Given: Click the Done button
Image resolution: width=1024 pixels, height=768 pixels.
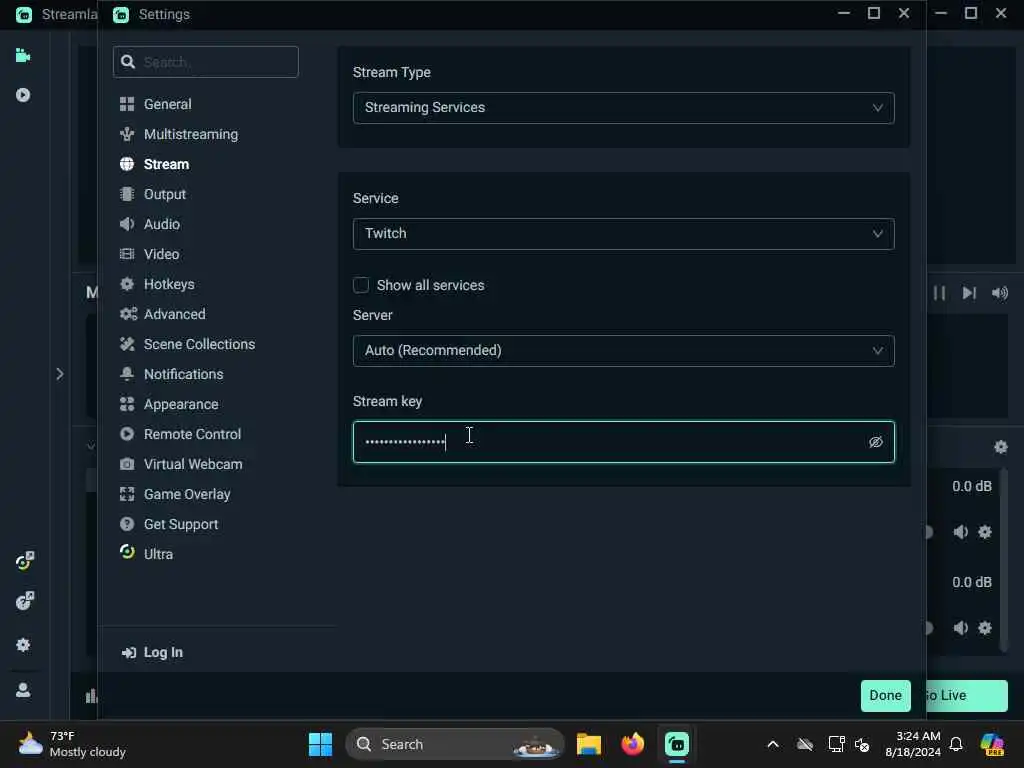Looking at the screenshot, I should coord(886,696).
